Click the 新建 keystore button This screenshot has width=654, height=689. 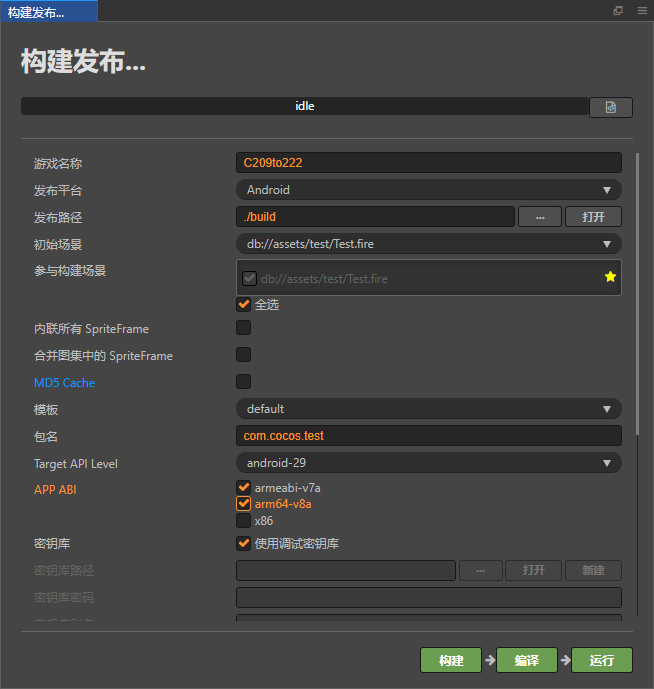(x=593, y=570)
